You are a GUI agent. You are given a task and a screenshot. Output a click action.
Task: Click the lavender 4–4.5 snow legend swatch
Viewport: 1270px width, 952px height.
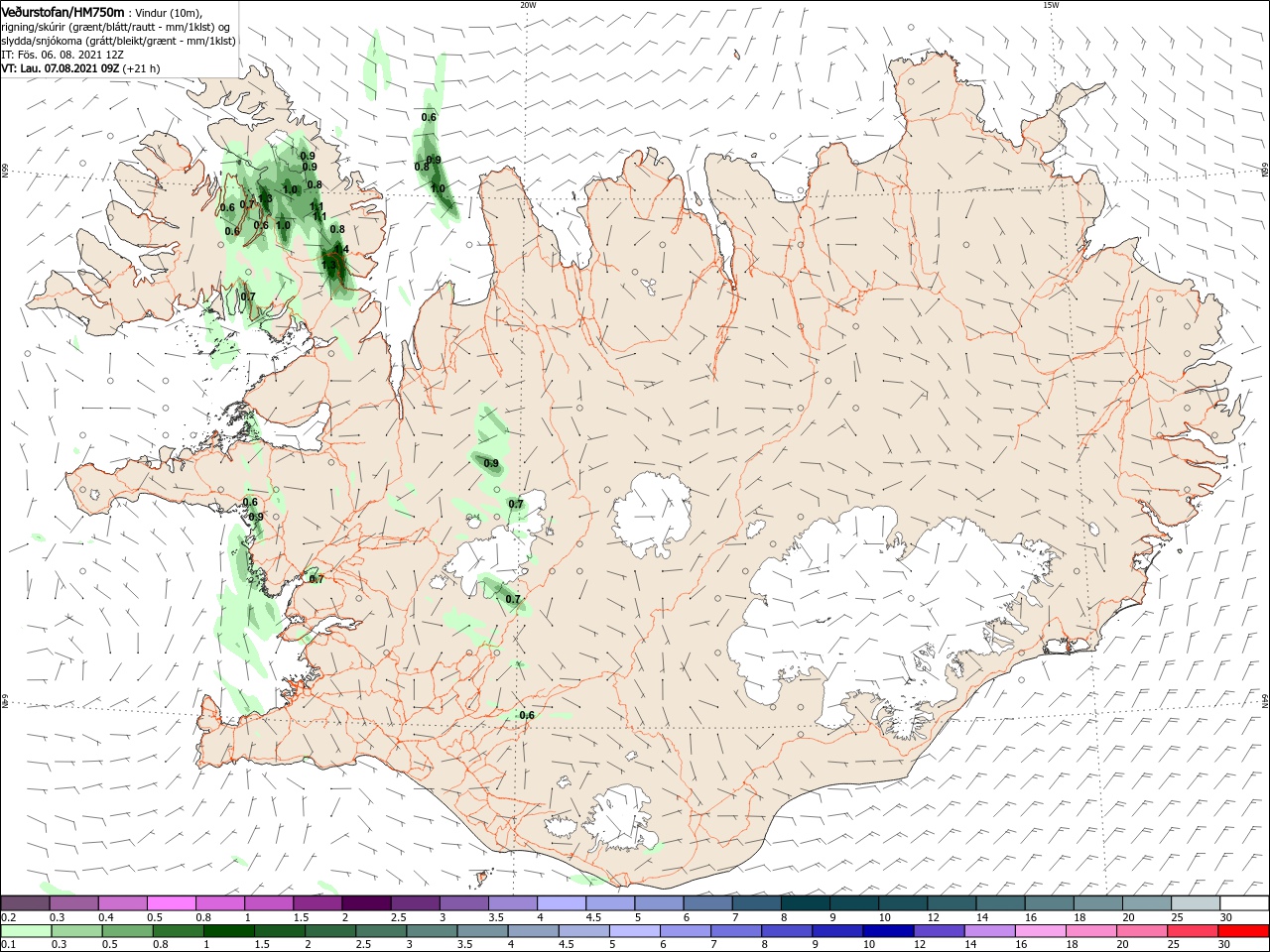561,902
